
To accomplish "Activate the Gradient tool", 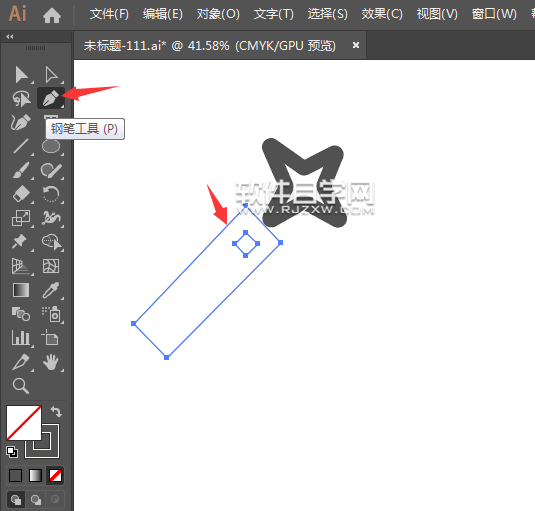I will [x=21, y=290].
